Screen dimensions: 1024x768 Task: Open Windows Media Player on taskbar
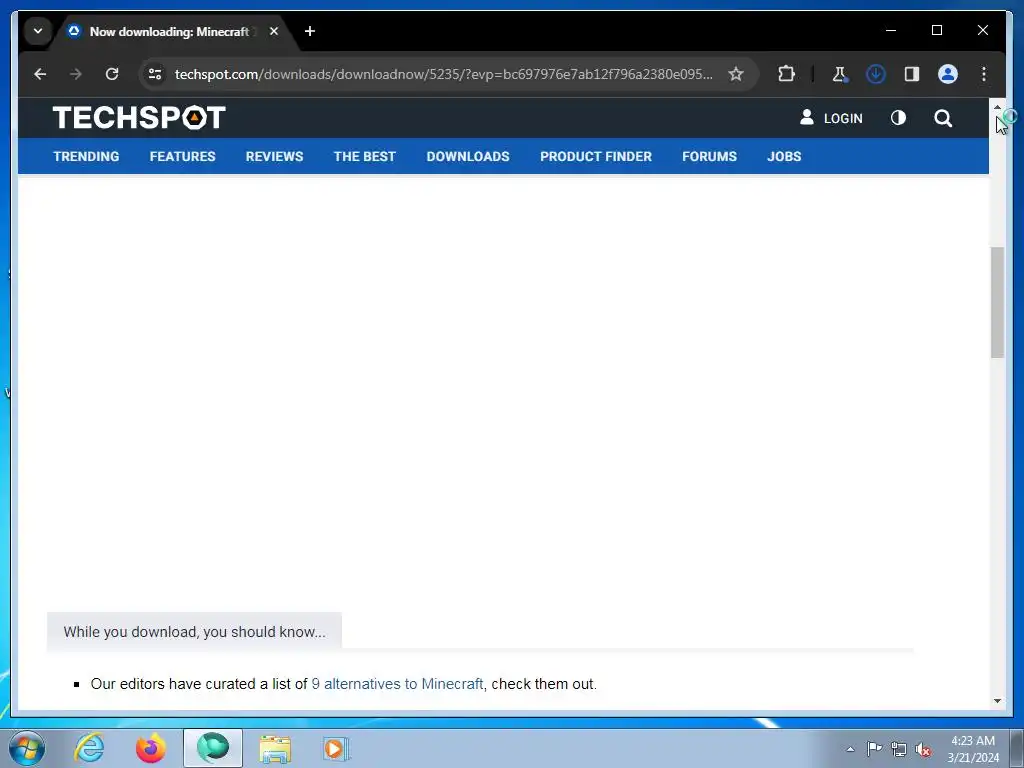pos(336,748)
